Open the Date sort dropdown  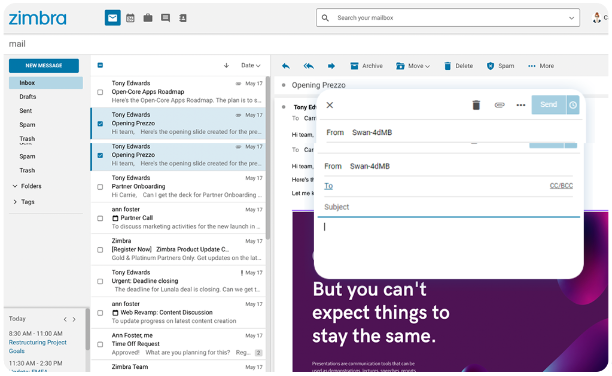coord(251,66)
